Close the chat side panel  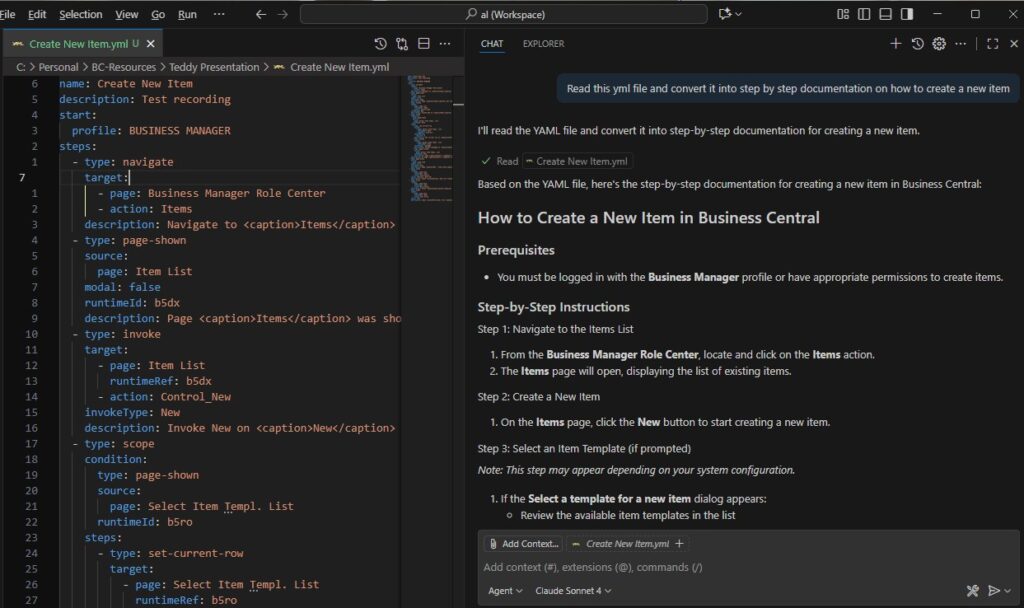[1014, 43]
